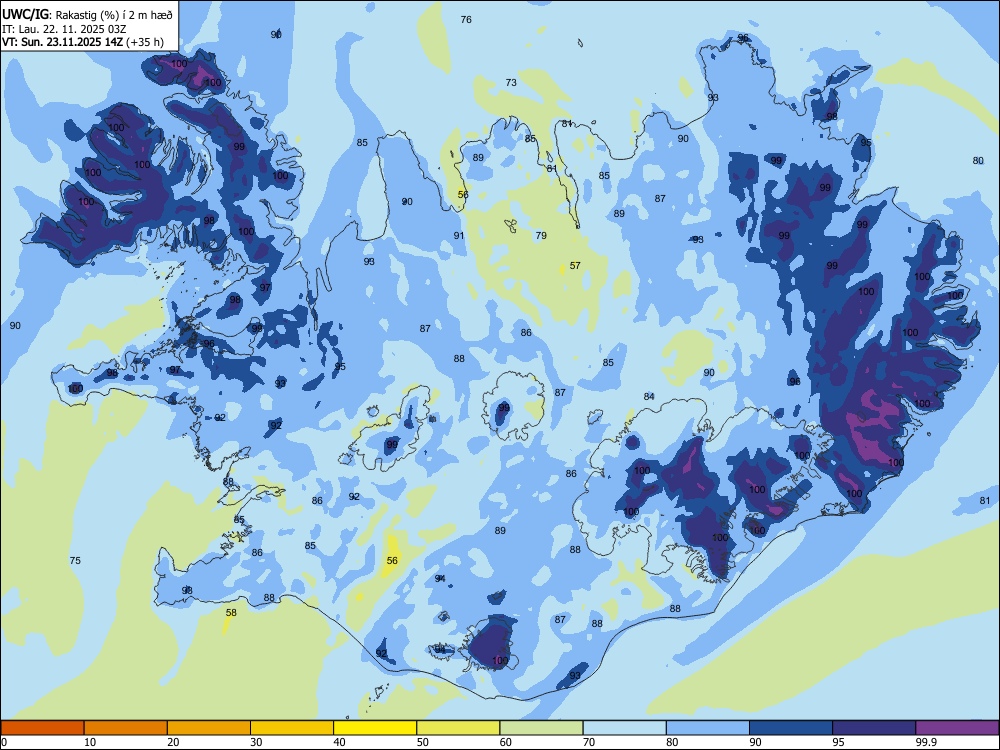
Task: Select the '80' value at the eastern edge
Action: (x=978, y=161)
